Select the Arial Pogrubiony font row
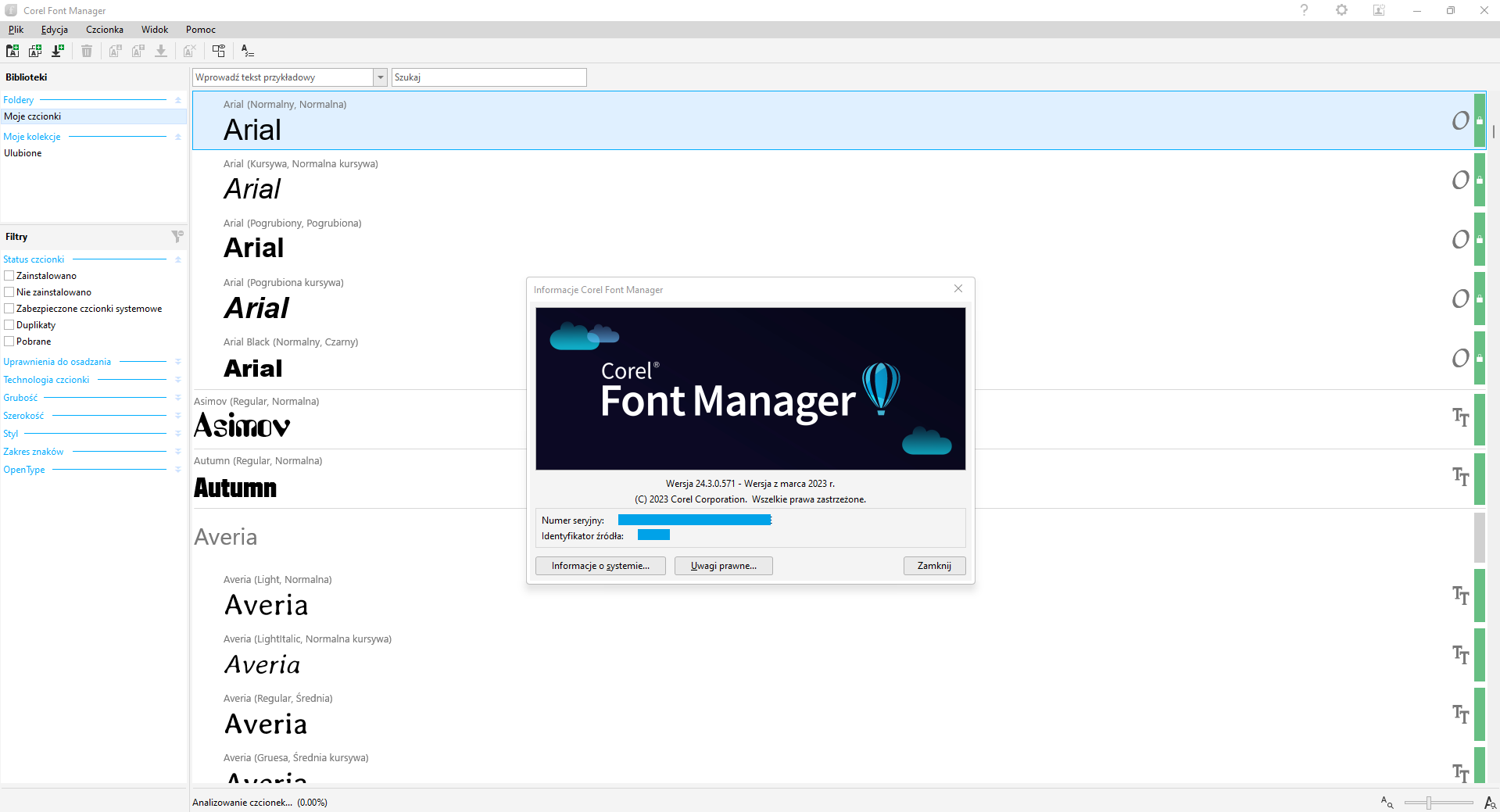1500x812 pixels. click(x=839, y=239)
